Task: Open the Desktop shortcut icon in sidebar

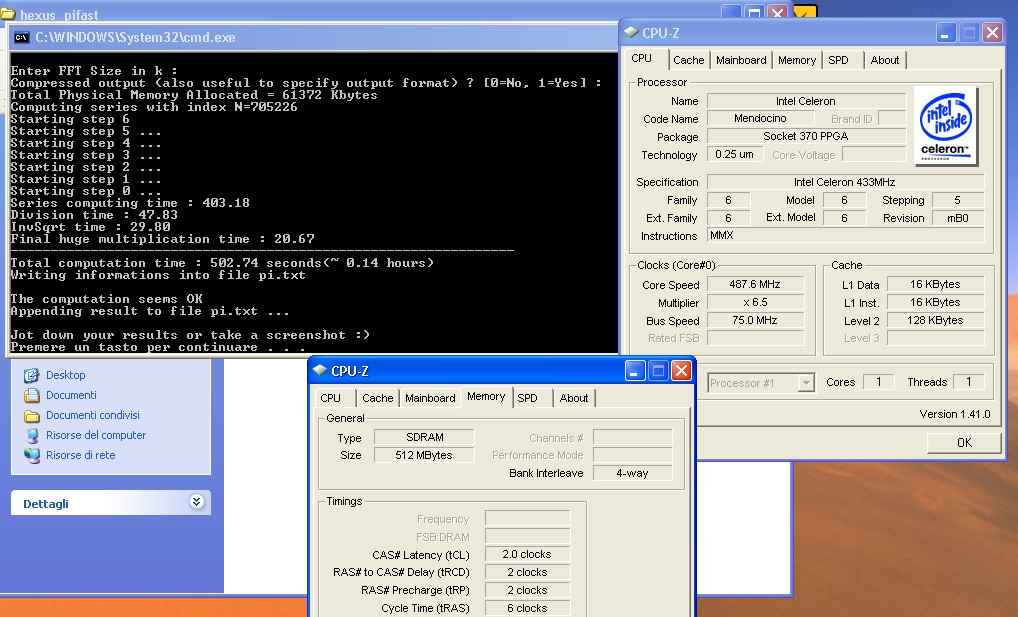Action: point(31,375)
